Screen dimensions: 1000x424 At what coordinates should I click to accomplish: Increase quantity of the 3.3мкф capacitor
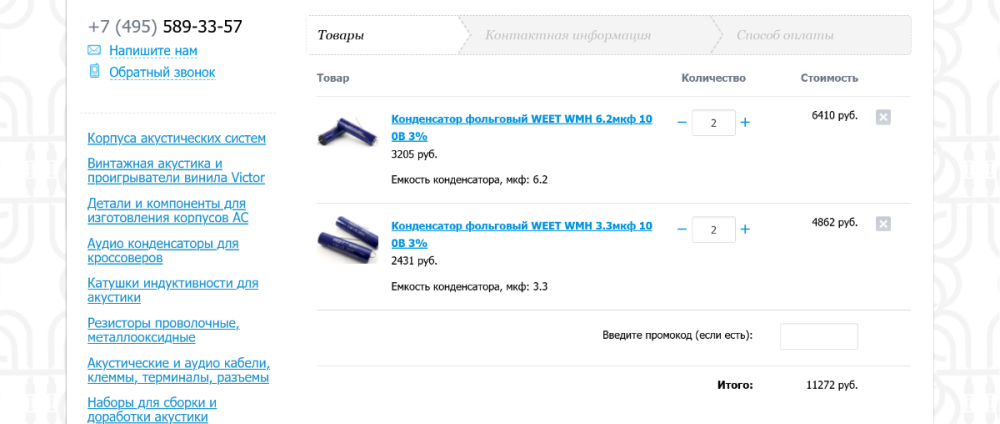tap(745, 230)
